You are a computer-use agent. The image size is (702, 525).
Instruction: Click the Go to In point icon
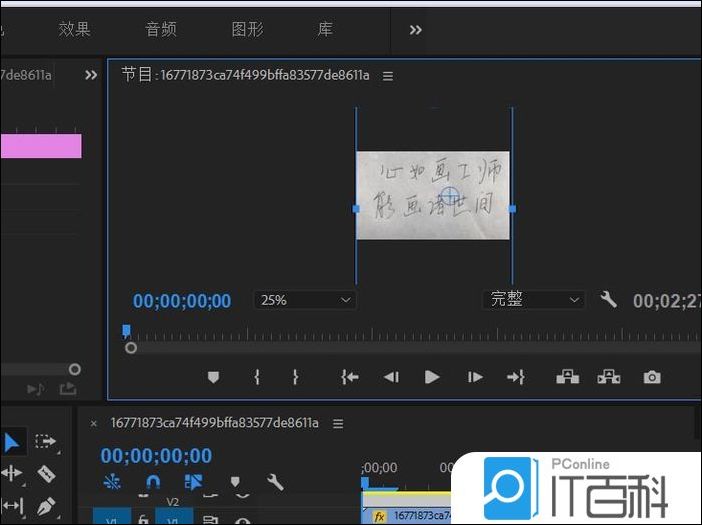point(349,377)
